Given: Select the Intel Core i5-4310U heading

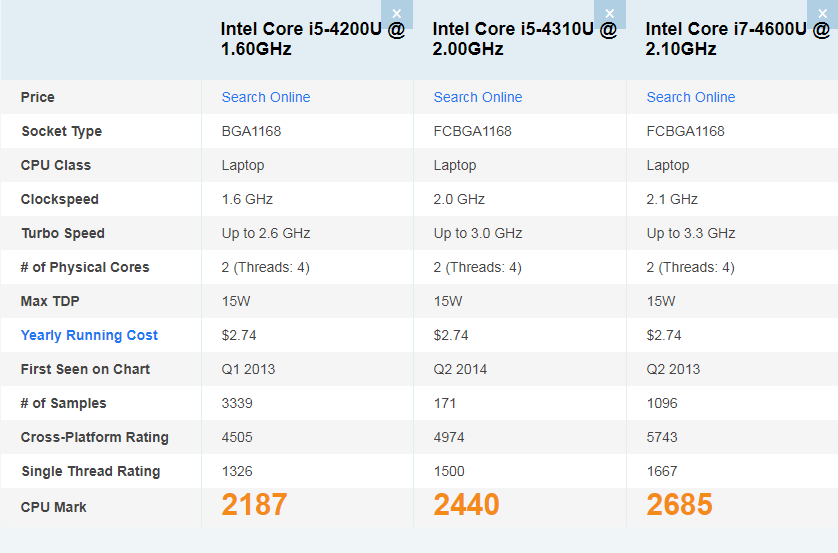Looking at the screenshot, I should pyautogui.click(x=524, y=39).
